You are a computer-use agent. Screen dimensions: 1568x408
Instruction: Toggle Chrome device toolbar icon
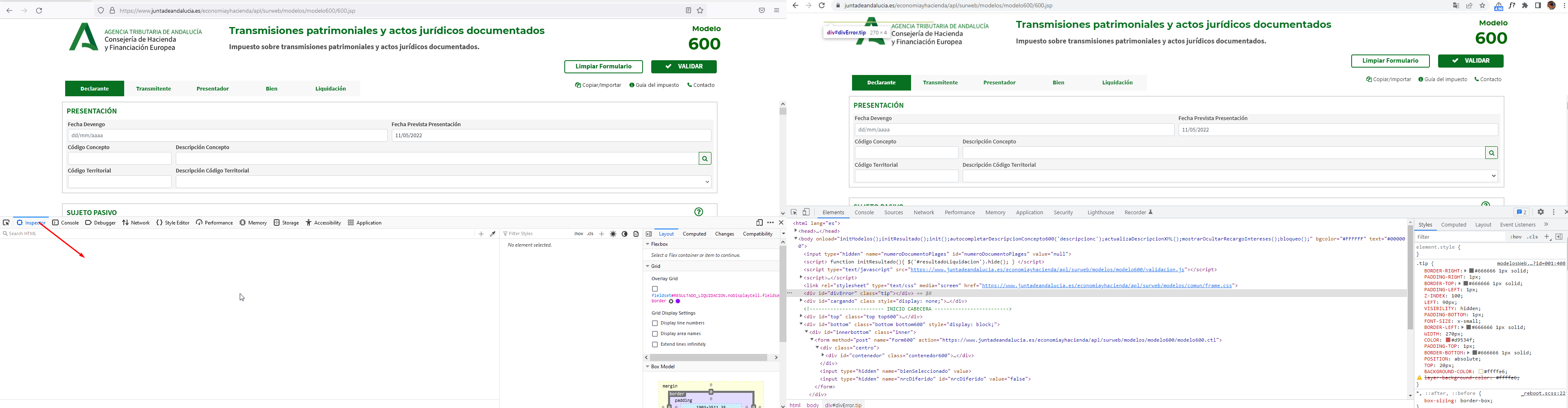coord(806,212)
